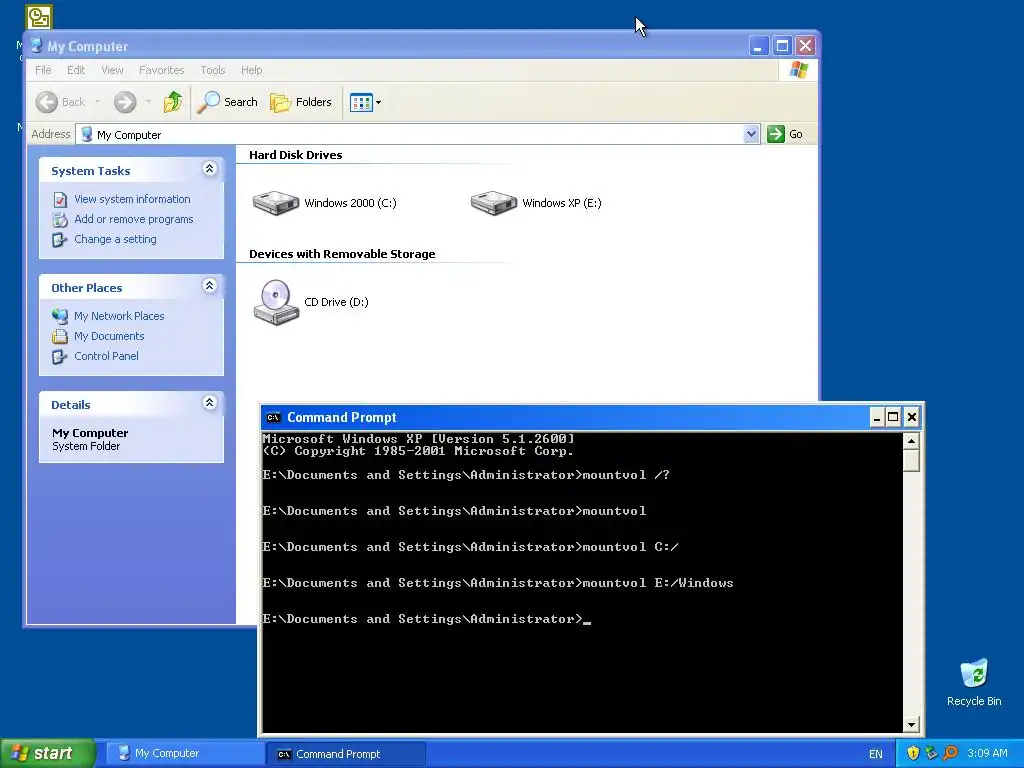The height and width of the screenshot is (768, 1024).
Task: Open the Edit menu
Action: tap(76, 70)
